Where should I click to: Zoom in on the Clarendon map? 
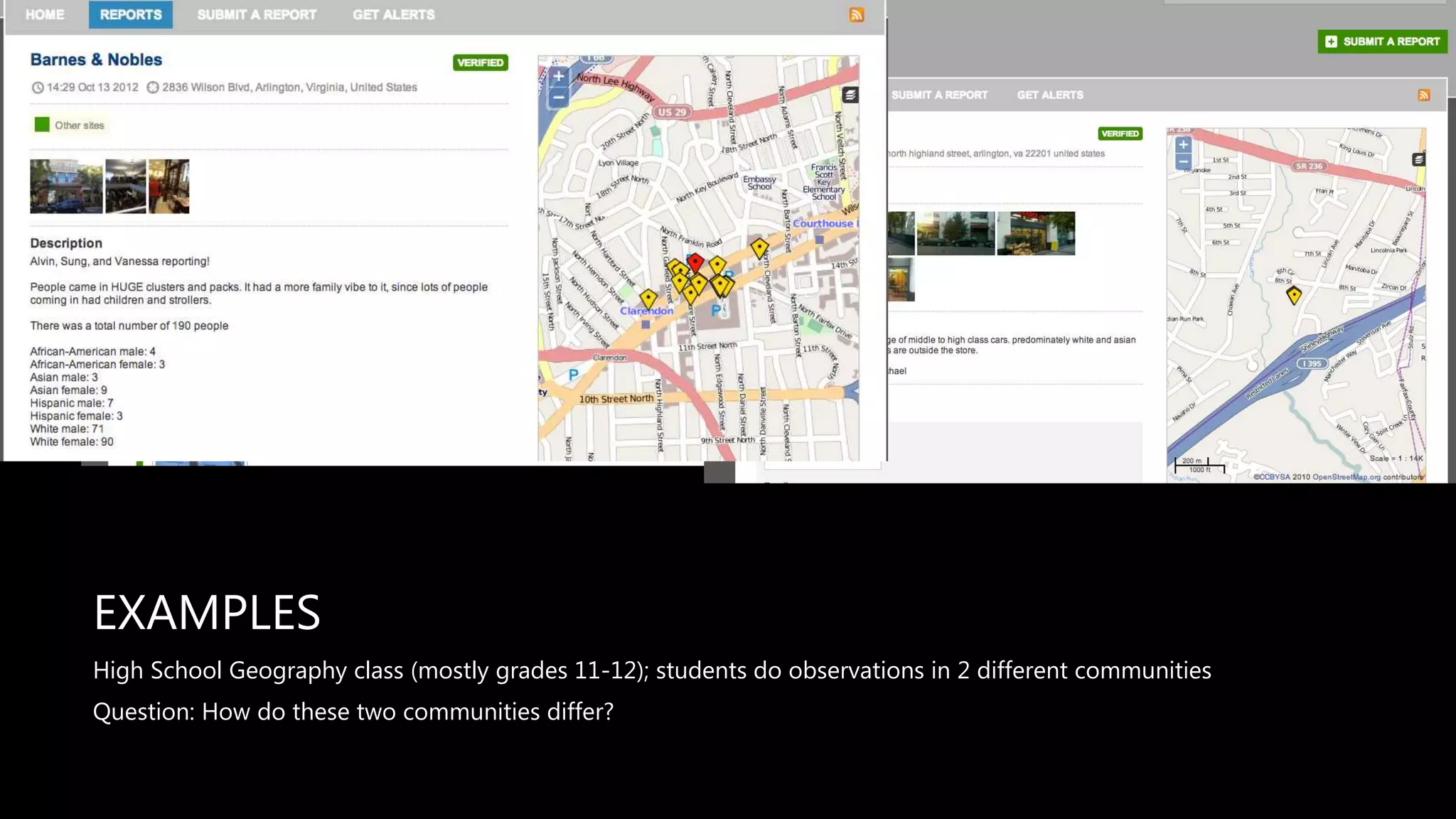[559, 76]
